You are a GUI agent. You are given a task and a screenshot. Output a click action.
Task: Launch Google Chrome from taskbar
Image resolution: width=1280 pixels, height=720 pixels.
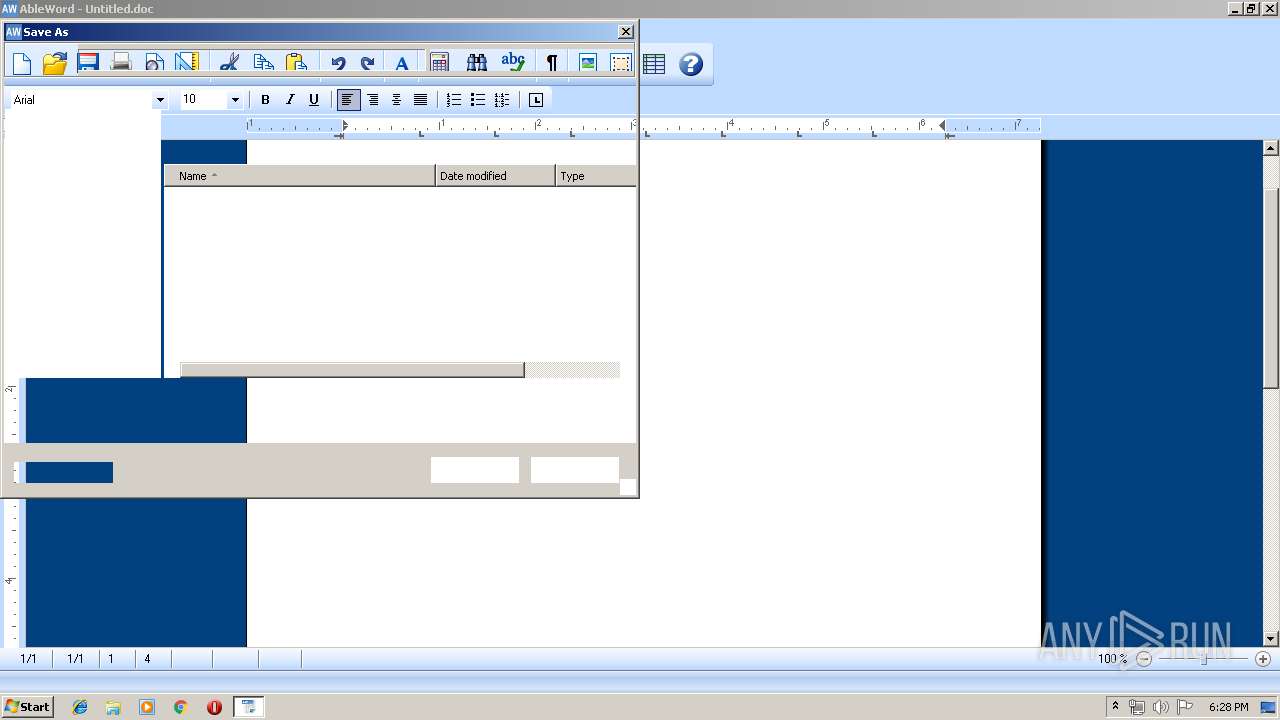(x=181, y=707)
